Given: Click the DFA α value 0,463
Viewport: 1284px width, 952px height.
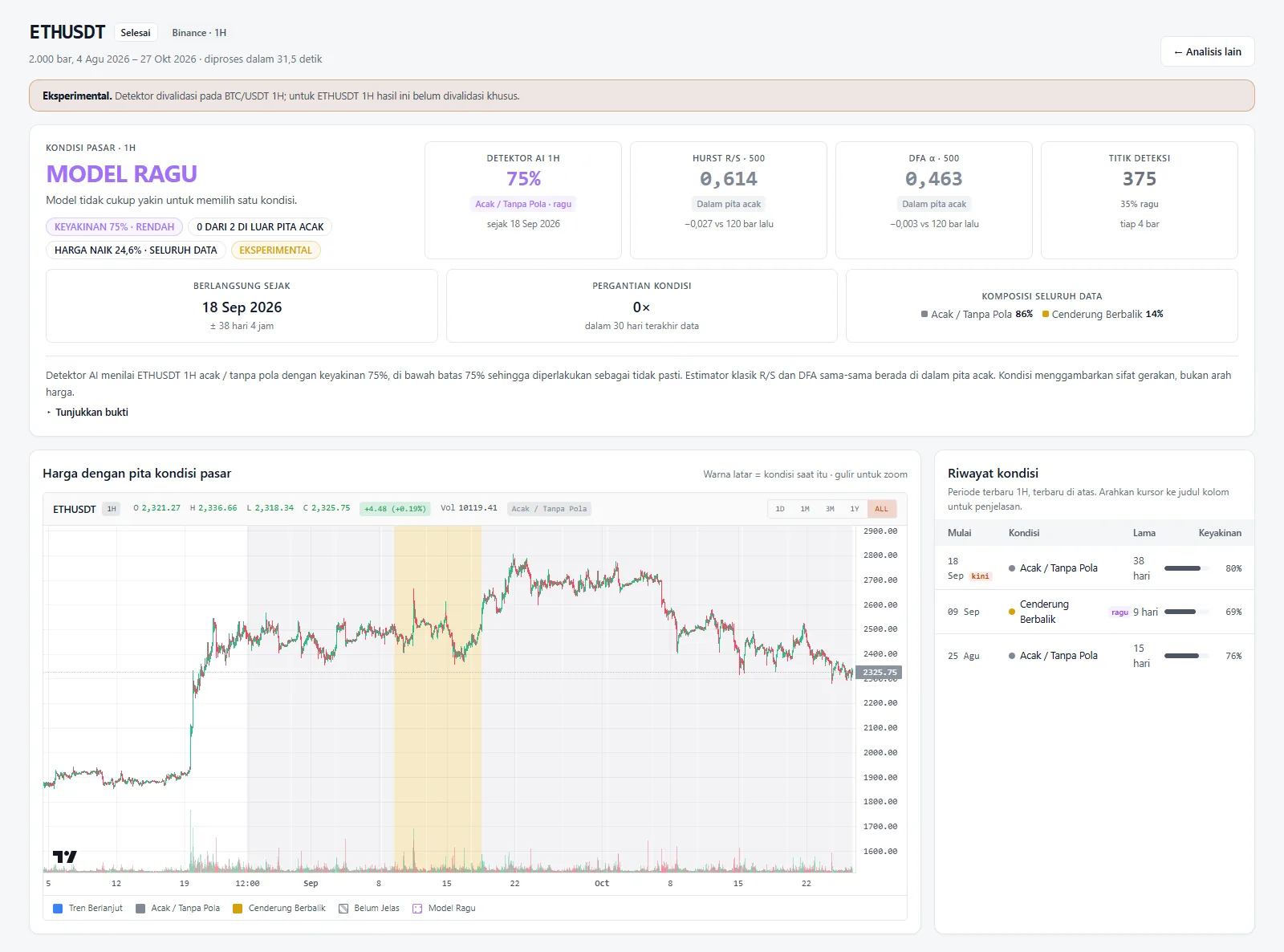Looking at the screenshot, I should (934, 179).
